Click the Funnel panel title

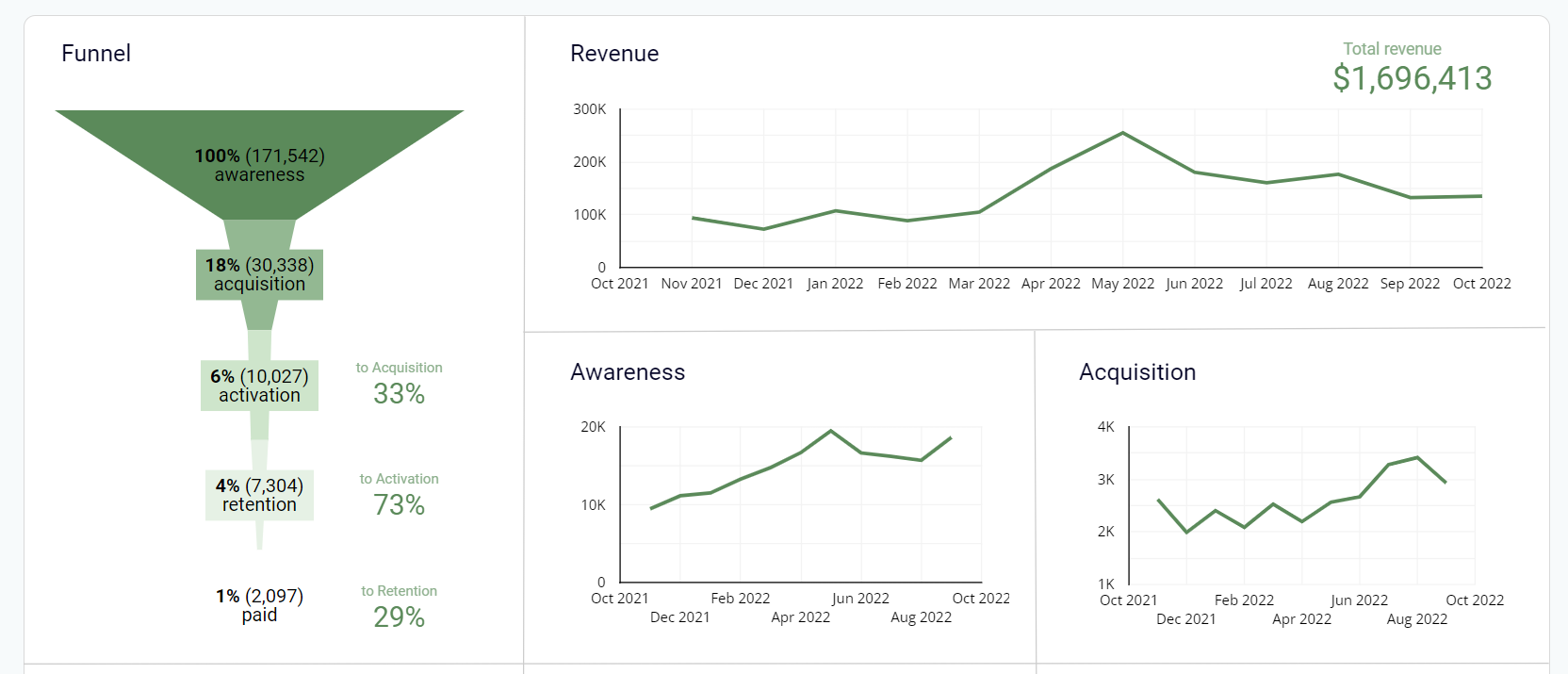click(x=96, y=54)
